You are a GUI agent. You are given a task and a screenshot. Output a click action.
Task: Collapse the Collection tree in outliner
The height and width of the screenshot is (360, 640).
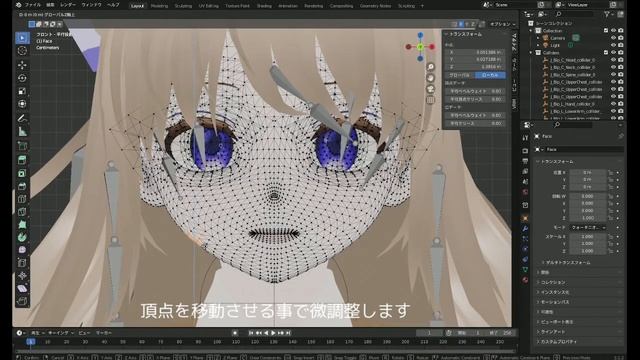click(531, 31)
